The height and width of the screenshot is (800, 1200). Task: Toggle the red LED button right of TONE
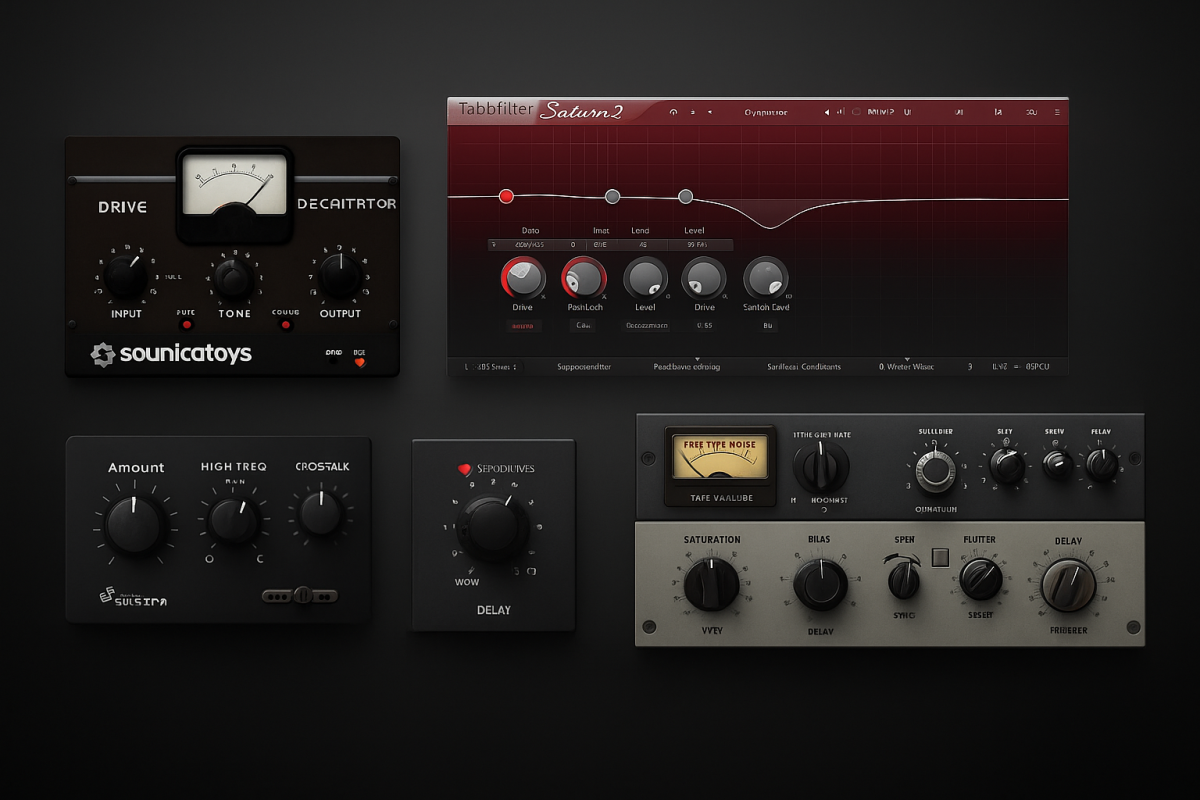point(285,324)
